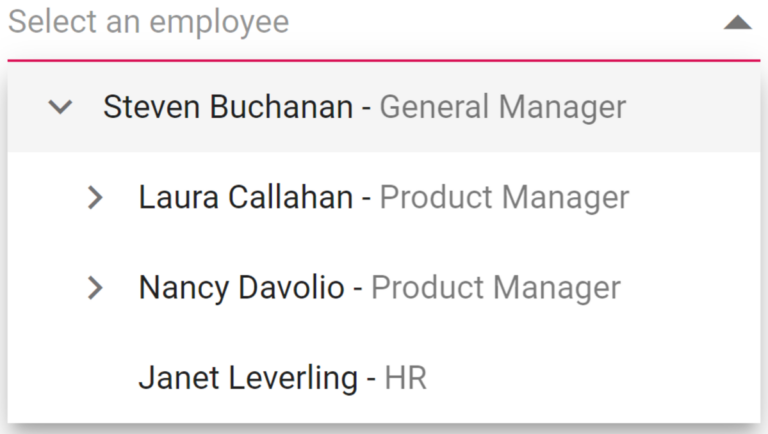This screenshot has height=434, width=768.
Task: Click the dash separator after Steven Buchanan
Action: pos(366,108)
